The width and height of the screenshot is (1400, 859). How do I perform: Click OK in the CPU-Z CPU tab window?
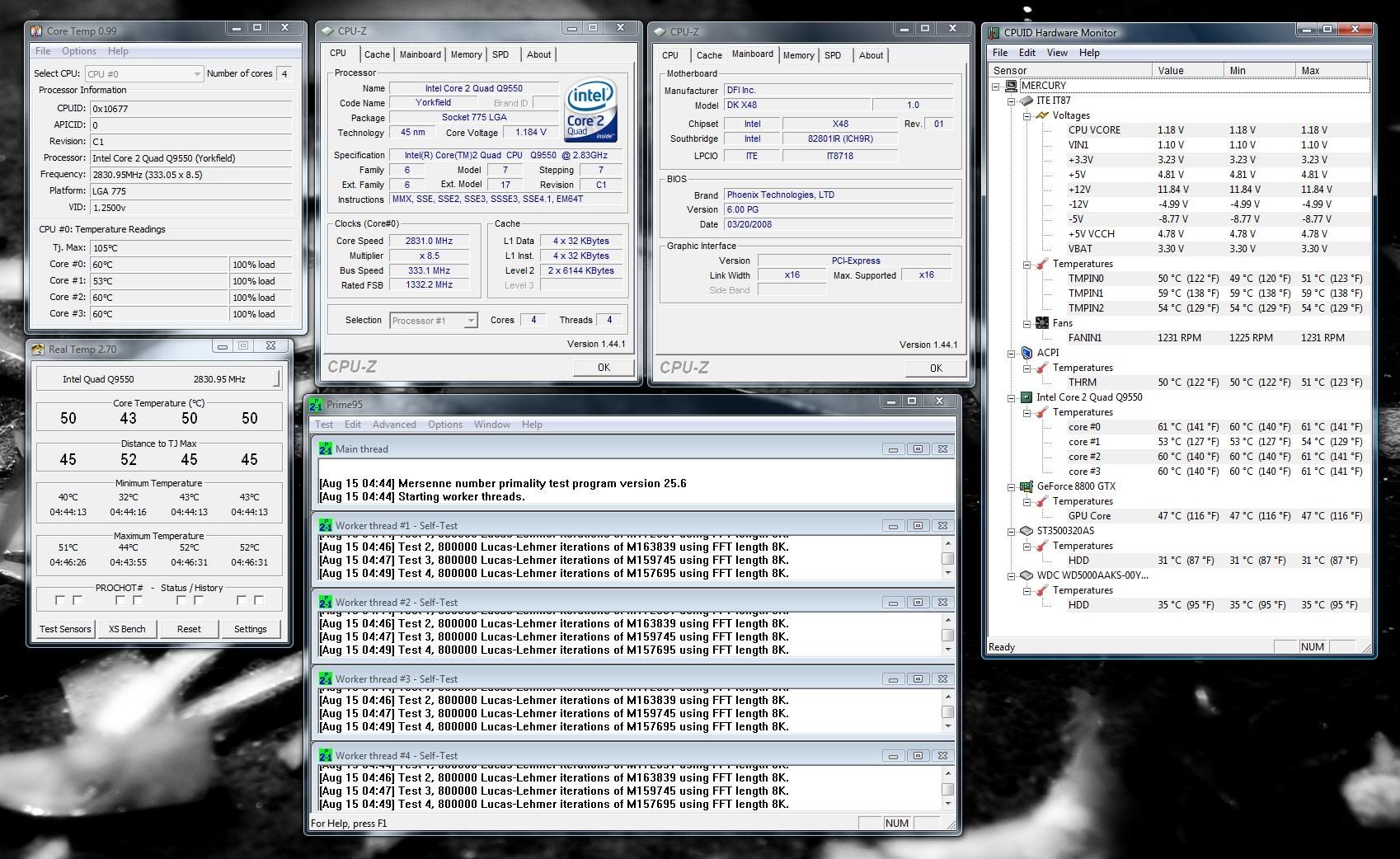[x=604, y=368]
